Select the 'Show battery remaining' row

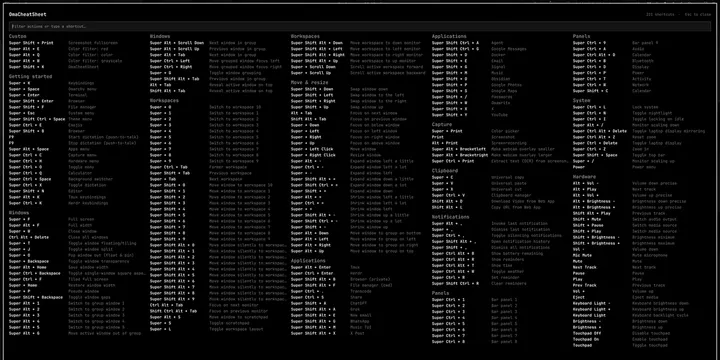500,253
